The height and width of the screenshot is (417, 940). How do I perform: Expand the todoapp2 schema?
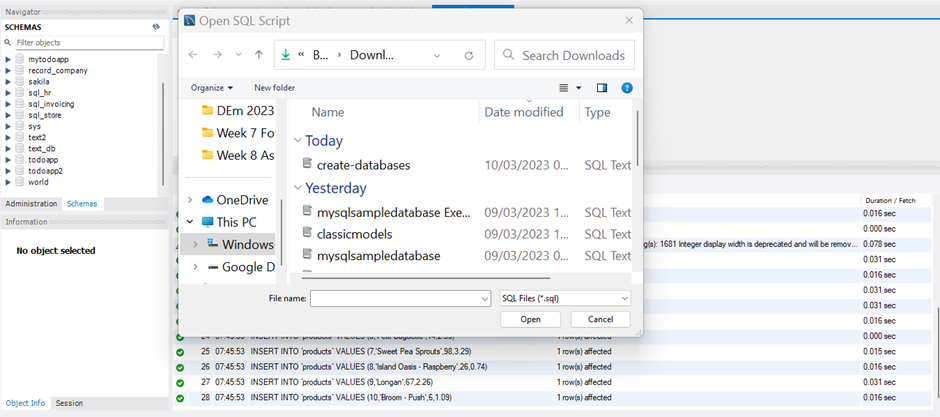[x=8, y=171]
